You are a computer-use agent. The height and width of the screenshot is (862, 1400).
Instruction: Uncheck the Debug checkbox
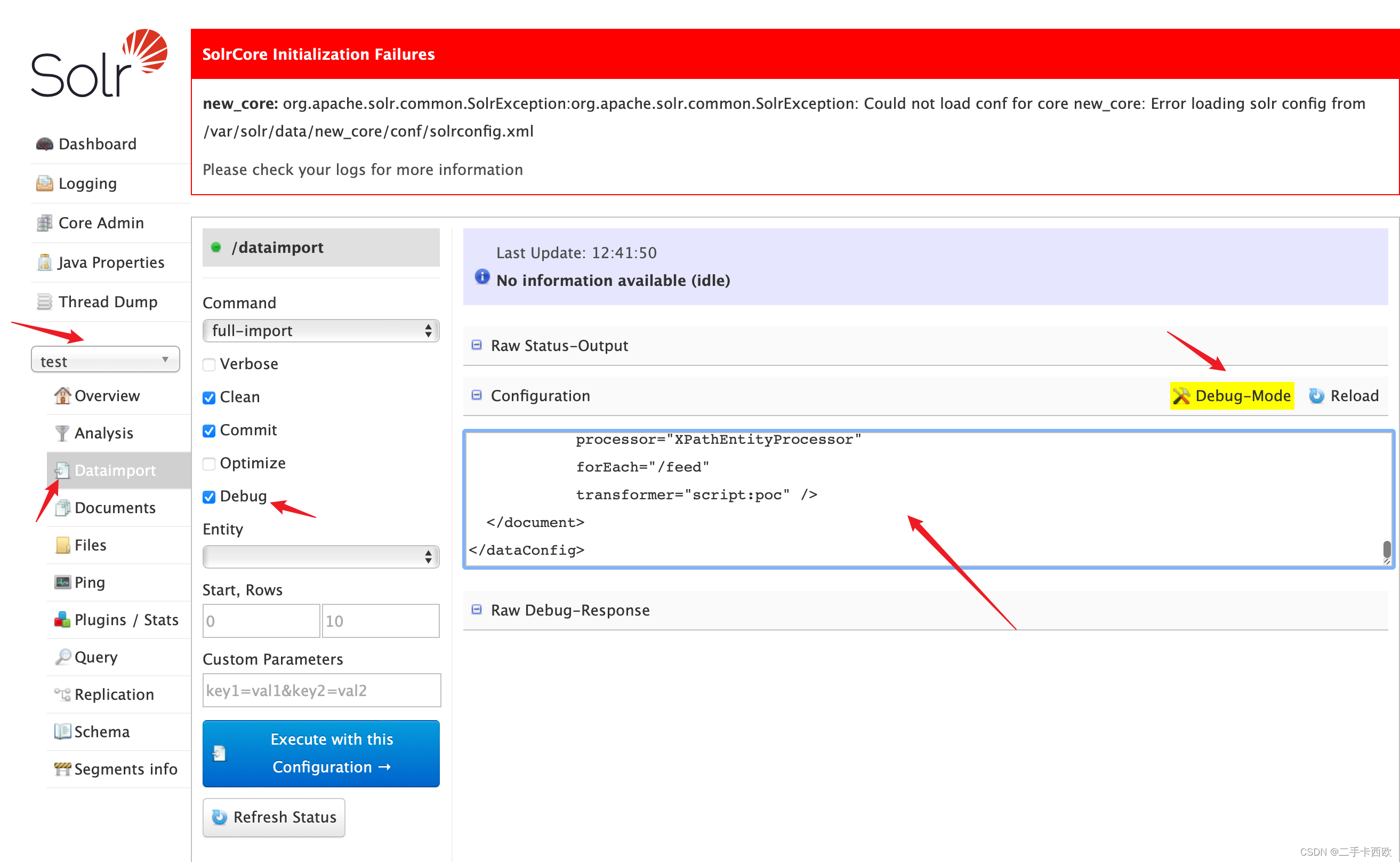[209, 497]
